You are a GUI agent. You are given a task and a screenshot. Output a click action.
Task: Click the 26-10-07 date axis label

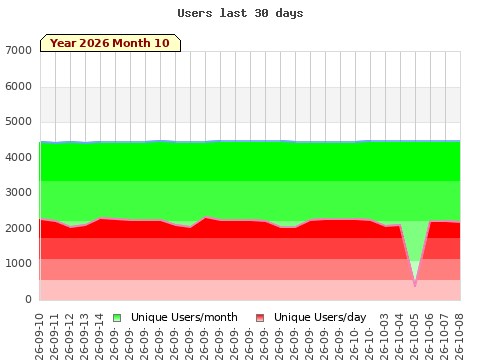pyautogui.click(x=444, y=336)
